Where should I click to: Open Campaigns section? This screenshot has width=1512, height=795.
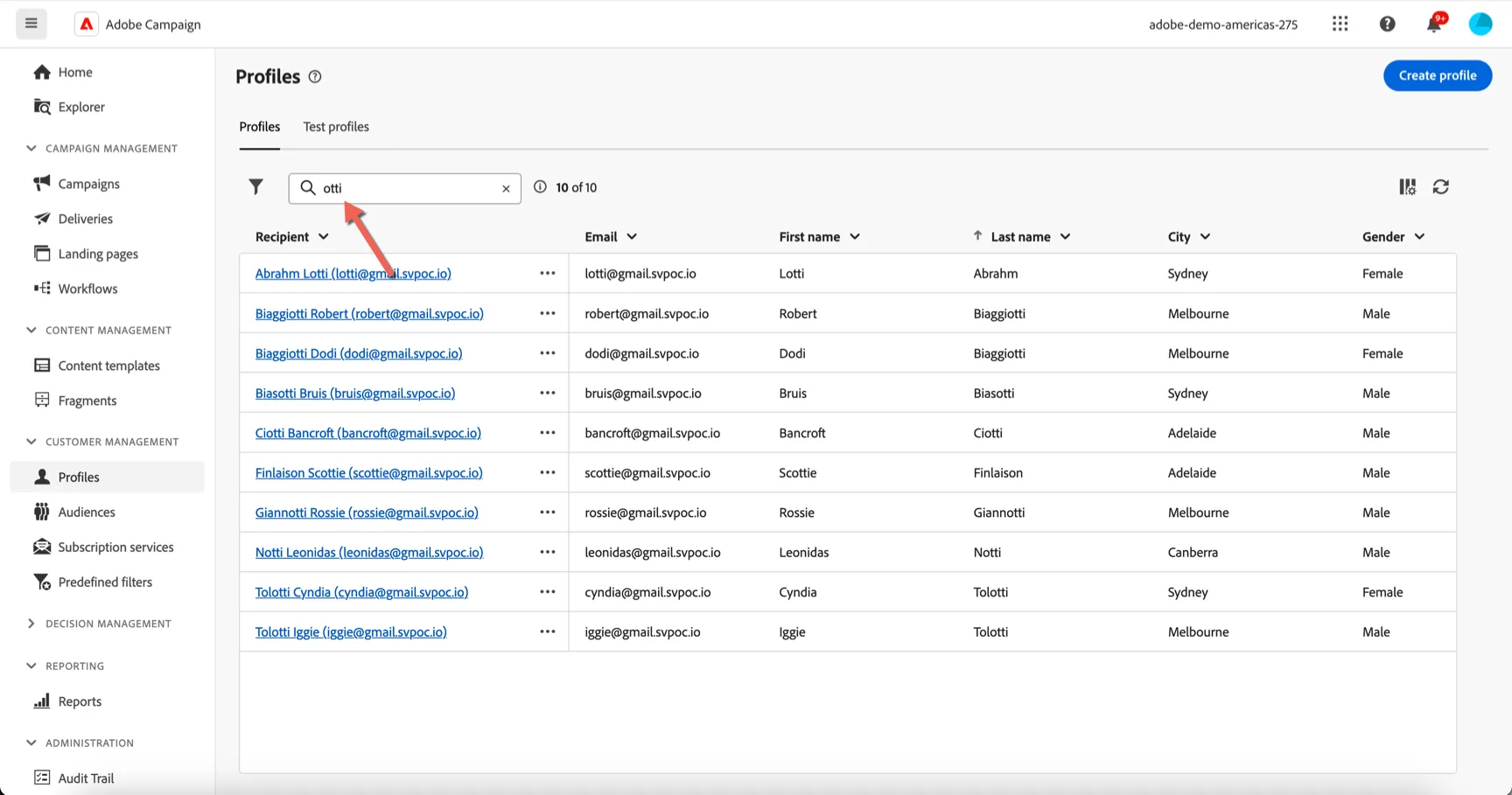click(88, 184)
